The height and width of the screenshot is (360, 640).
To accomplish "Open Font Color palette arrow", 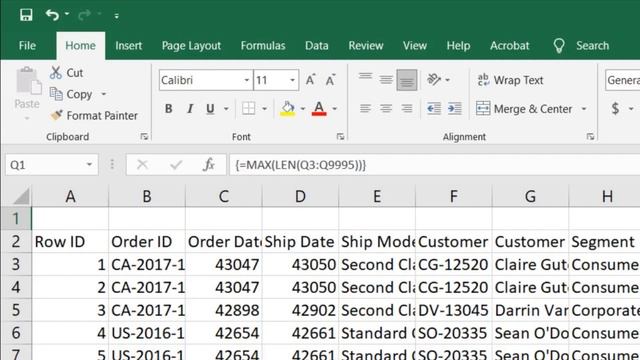I will [x=335, y=109].
